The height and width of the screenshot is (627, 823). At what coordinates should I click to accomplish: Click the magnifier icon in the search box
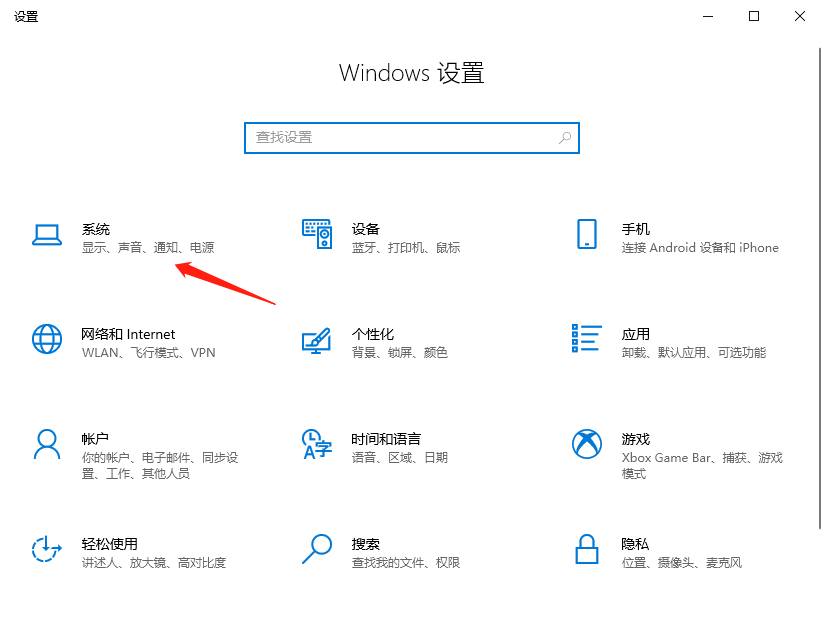coord(565,137)
